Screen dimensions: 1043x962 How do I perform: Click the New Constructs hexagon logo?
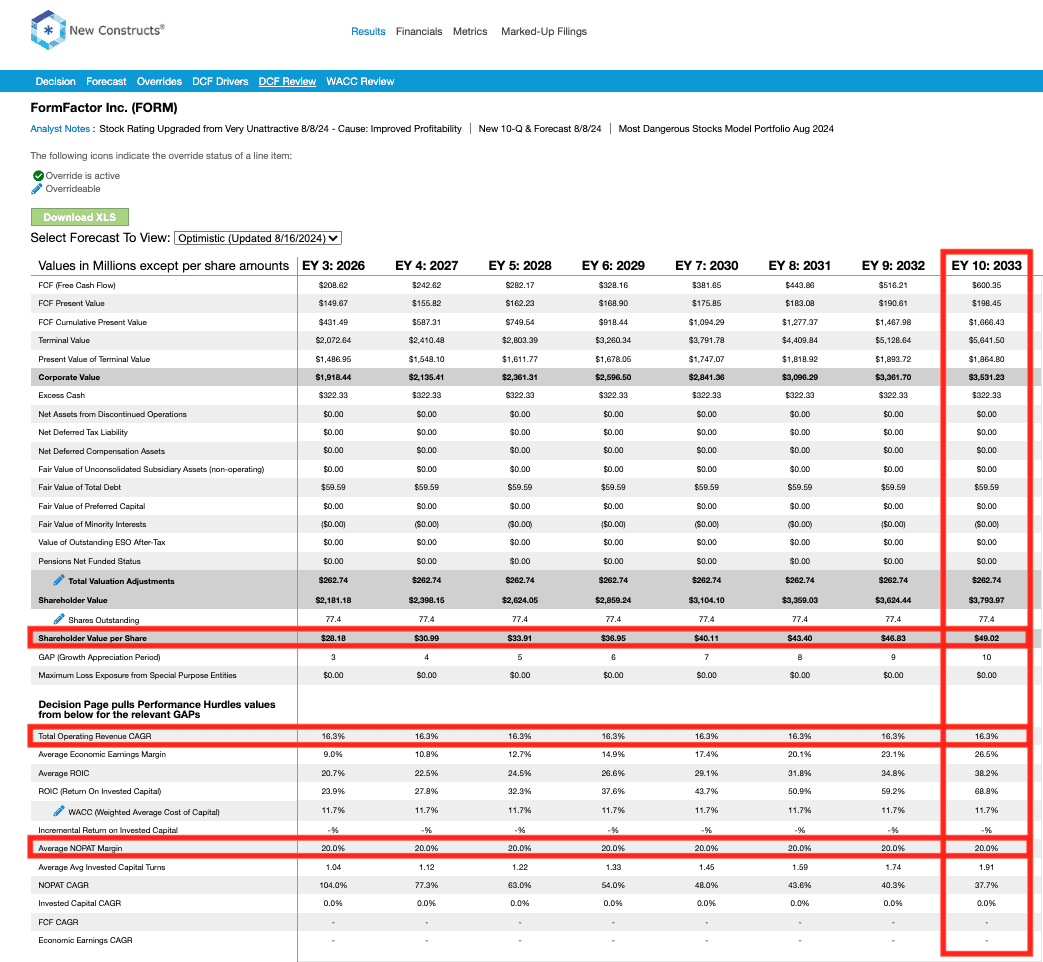(x=48, y=30)
